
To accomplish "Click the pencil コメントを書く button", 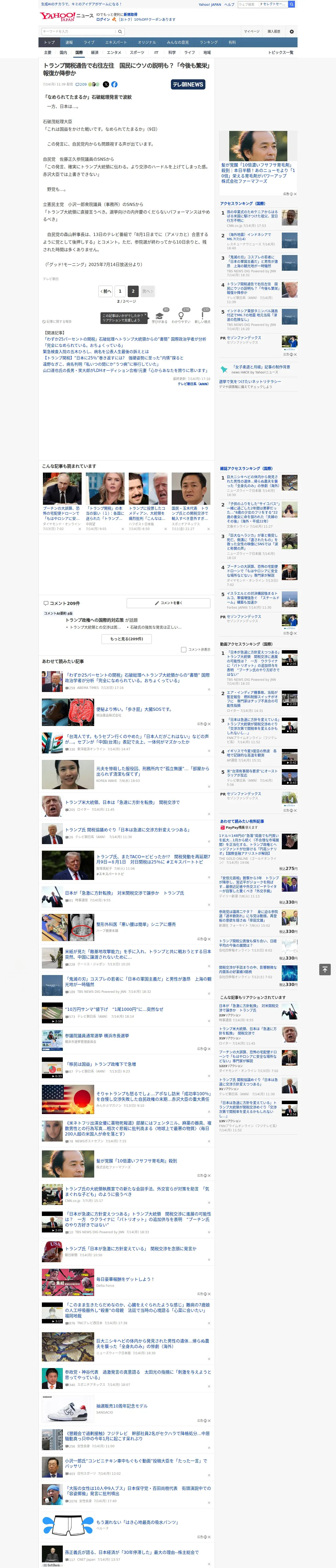I will (x=168, y=603).
